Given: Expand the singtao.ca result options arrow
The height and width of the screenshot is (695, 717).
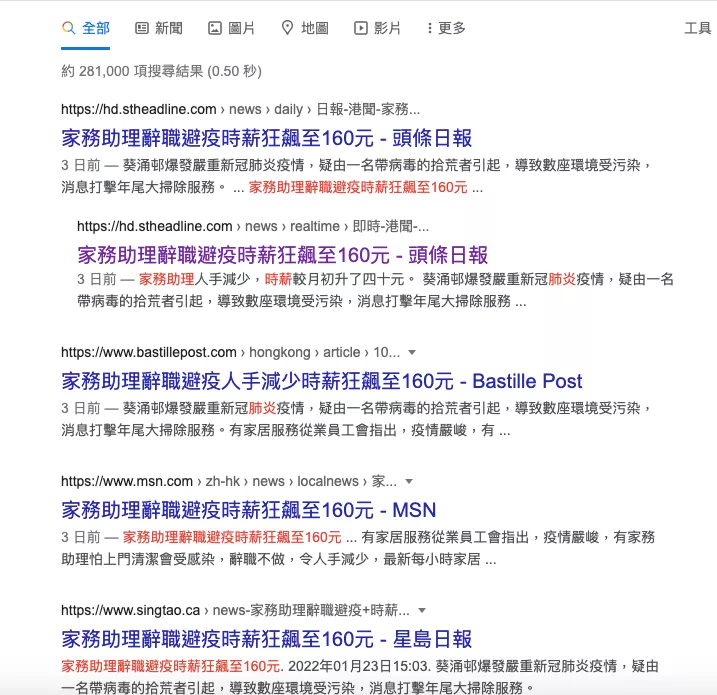Looking at the screenshot, I should (422, 610).
